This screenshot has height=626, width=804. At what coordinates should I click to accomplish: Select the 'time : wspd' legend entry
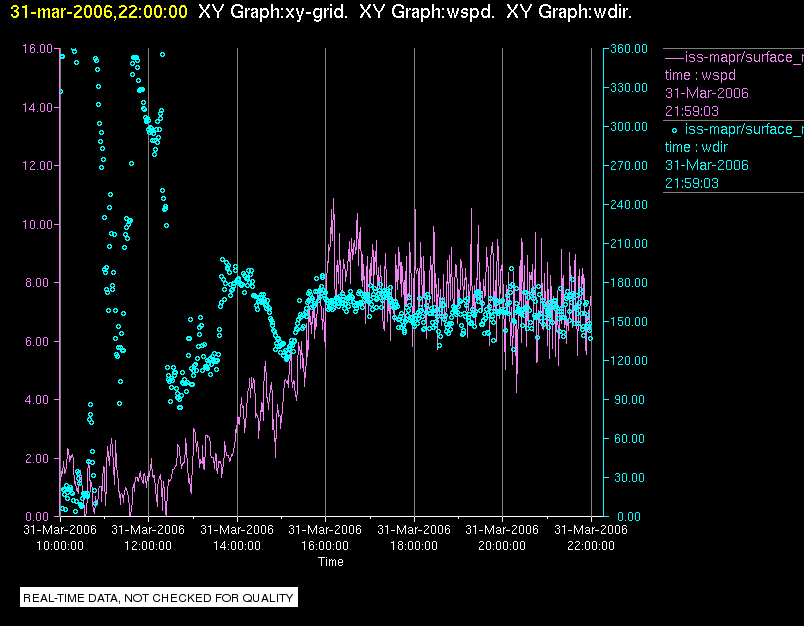pyautogui.click(x=700, y=75)
